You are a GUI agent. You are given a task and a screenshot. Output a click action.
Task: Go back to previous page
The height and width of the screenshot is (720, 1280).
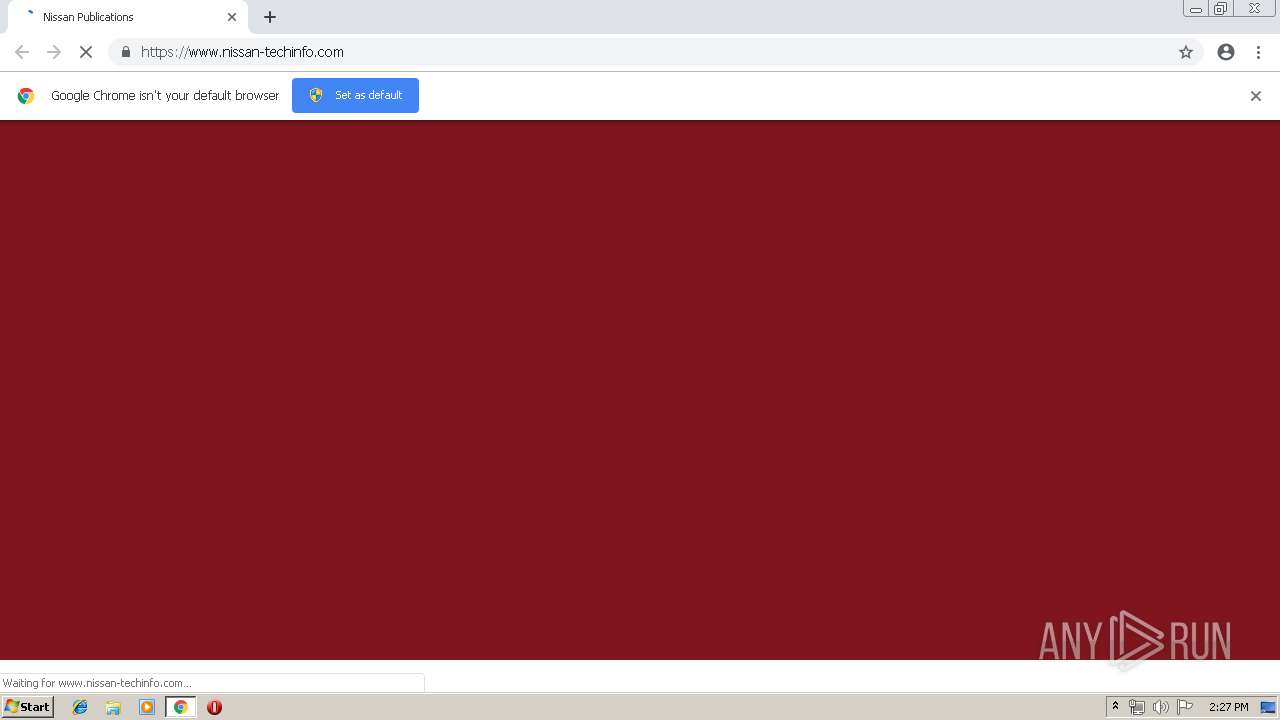(22, 52)
